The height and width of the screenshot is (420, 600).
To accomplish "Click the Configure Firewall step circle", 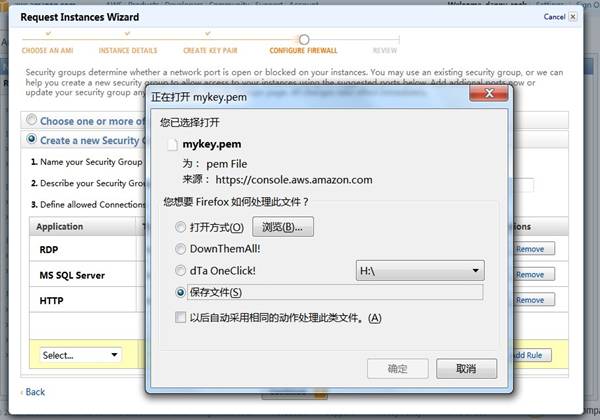I will point(304,39).
